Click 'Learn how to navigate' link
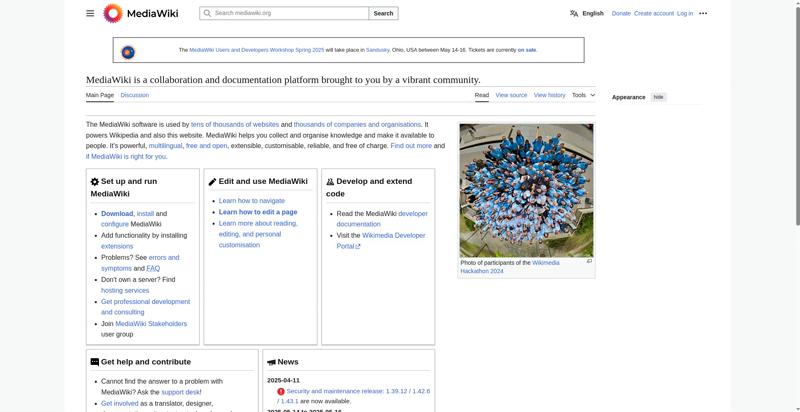This screenshot has height=412, width=800. (252, 201)
